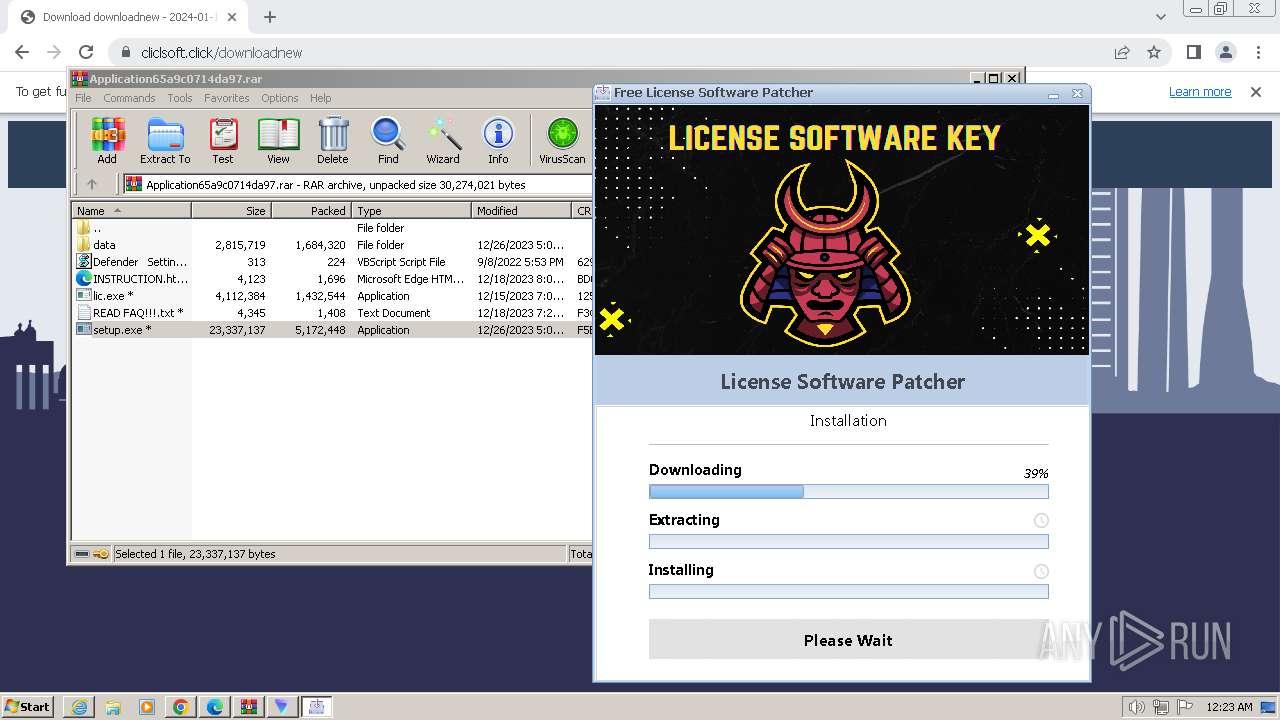
Task: Open the Favorites menu
Action: (227, 98)
